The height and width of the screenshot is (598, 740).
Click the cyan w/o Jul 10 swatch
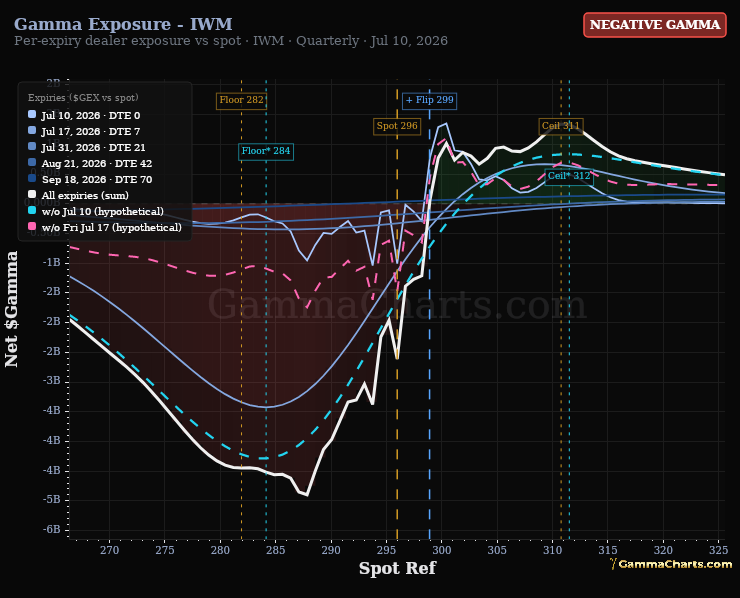[32, 211]
